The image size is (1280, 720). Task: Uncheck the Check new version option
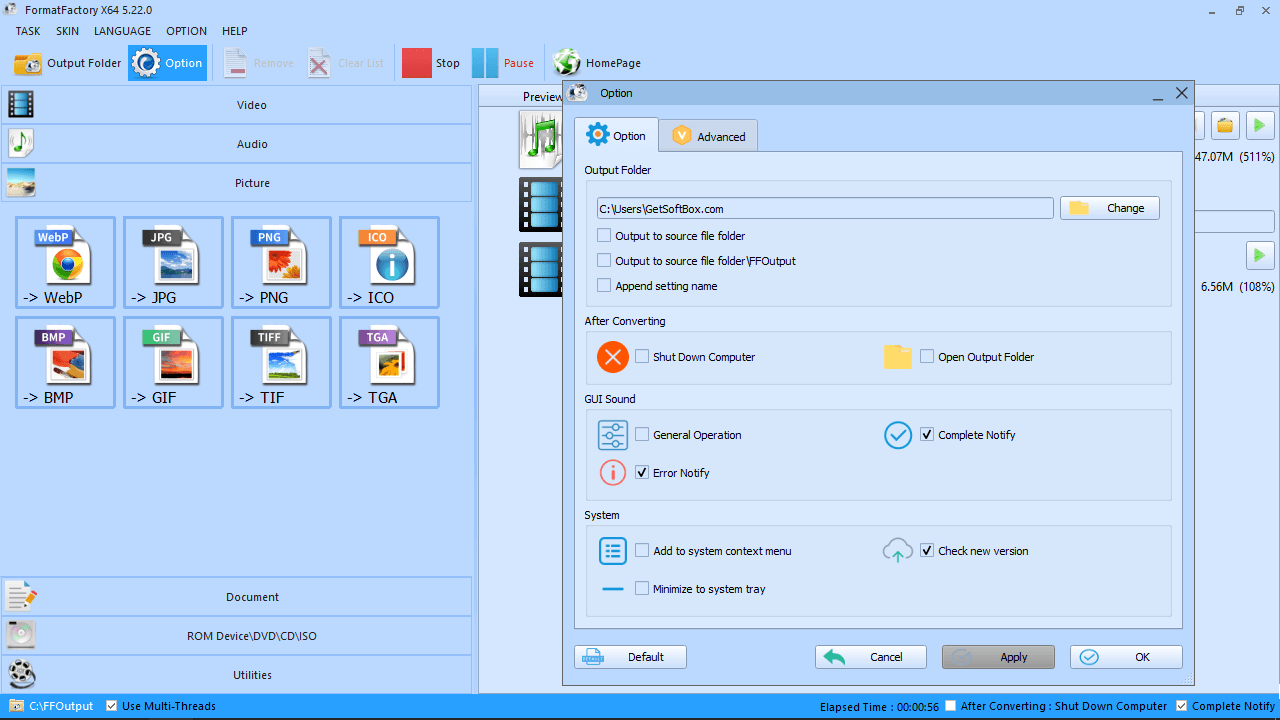927,551
